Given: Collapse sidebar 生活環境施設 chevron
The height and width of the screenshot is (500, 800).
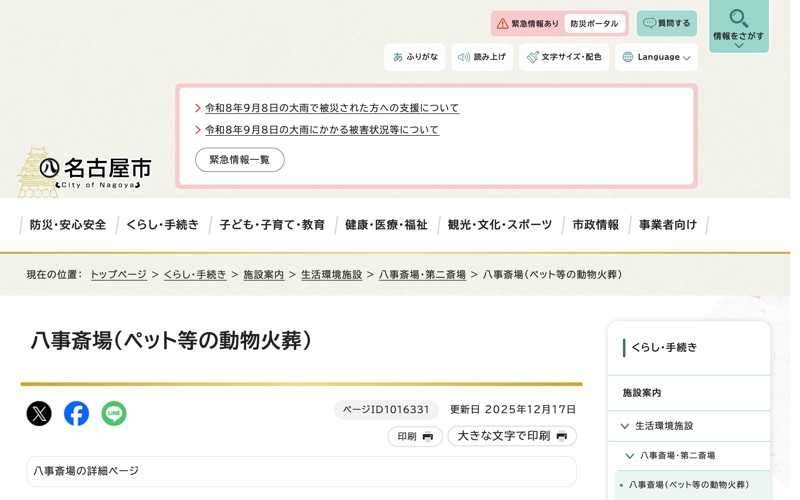Looking at the screenshot, I should pos(624,426).
